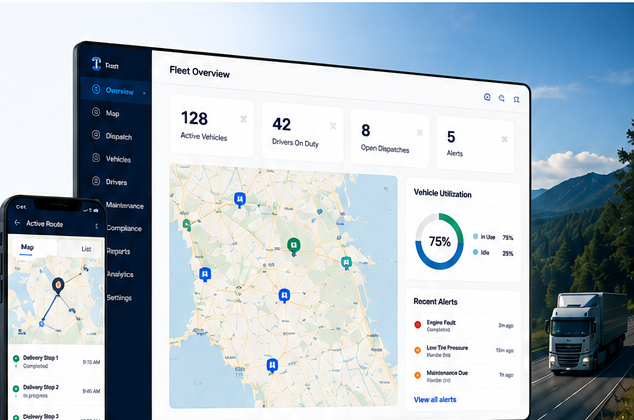Click the Fleet Overview heading

(200, 72)
